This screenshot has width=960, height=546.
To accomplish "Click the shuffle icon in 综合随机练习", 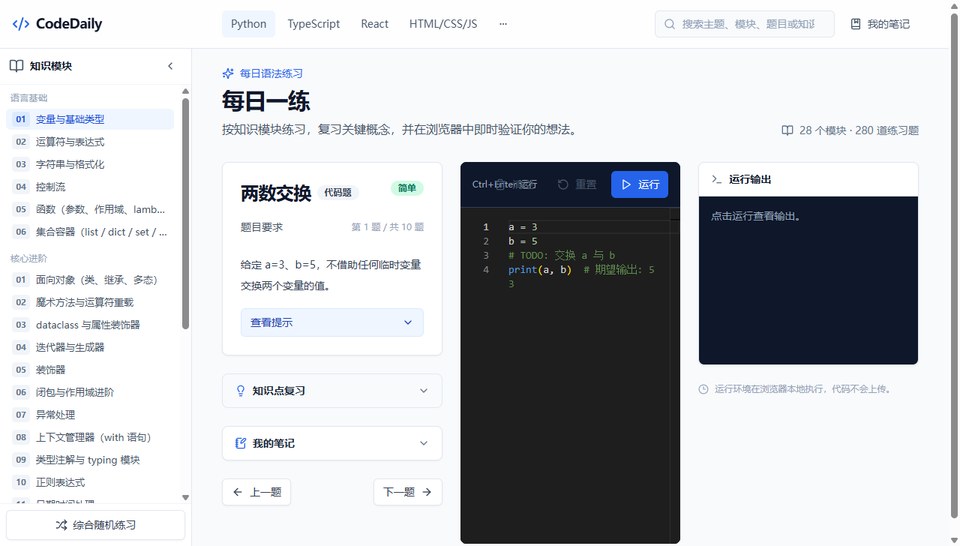I will (61, 525).
